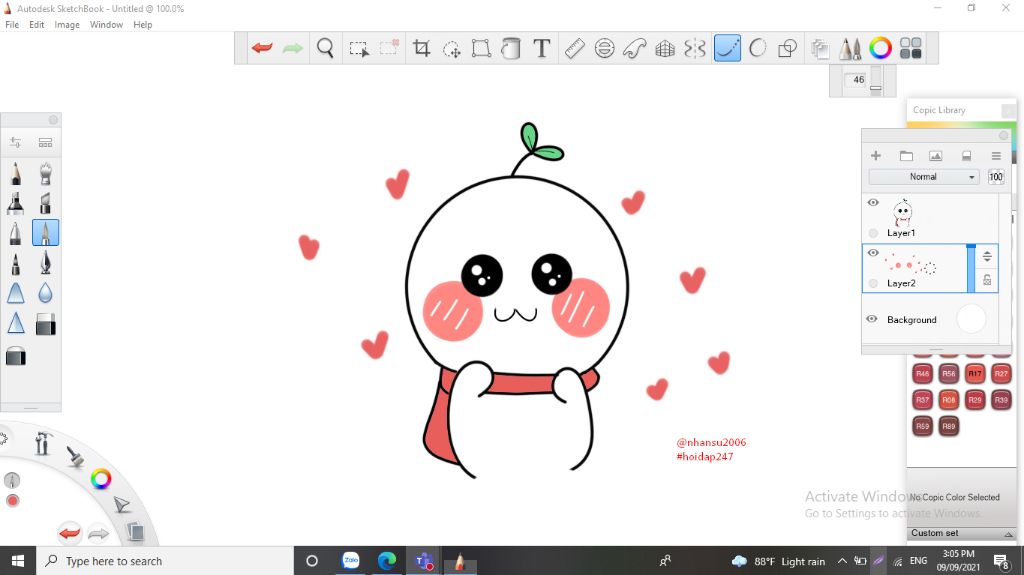Add a layer group folder

coord(906,156)
